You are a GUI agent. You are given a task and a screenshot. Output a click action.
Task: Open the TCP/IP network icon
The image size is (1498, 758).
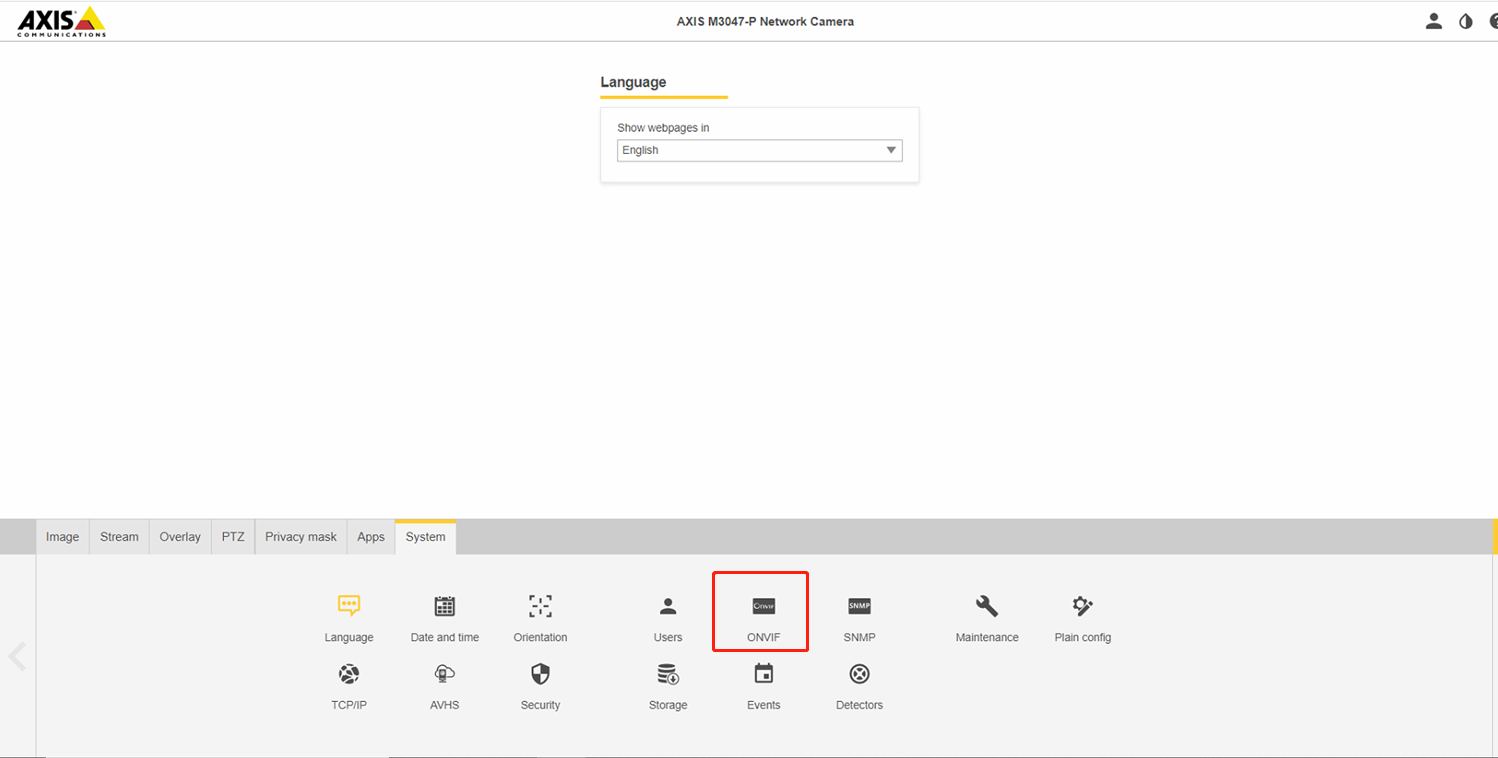(x=348, y=674)
